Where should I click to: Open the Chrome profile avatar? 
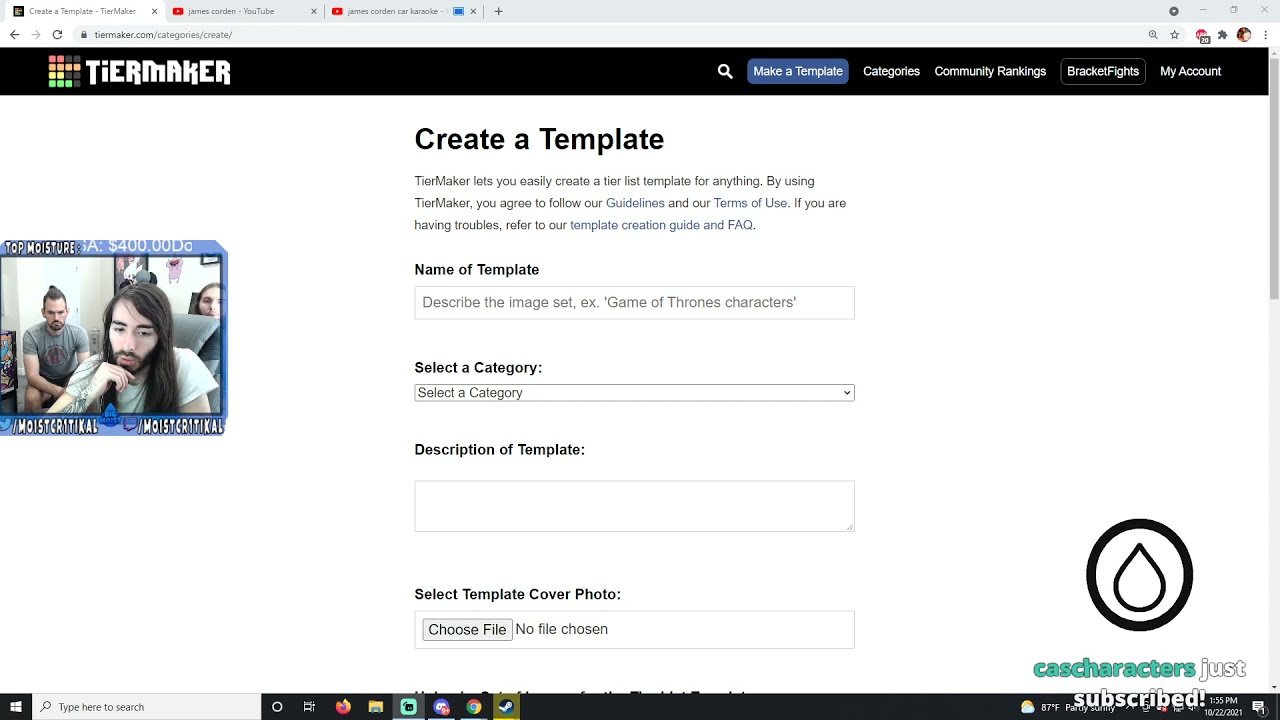[1244, 34]
